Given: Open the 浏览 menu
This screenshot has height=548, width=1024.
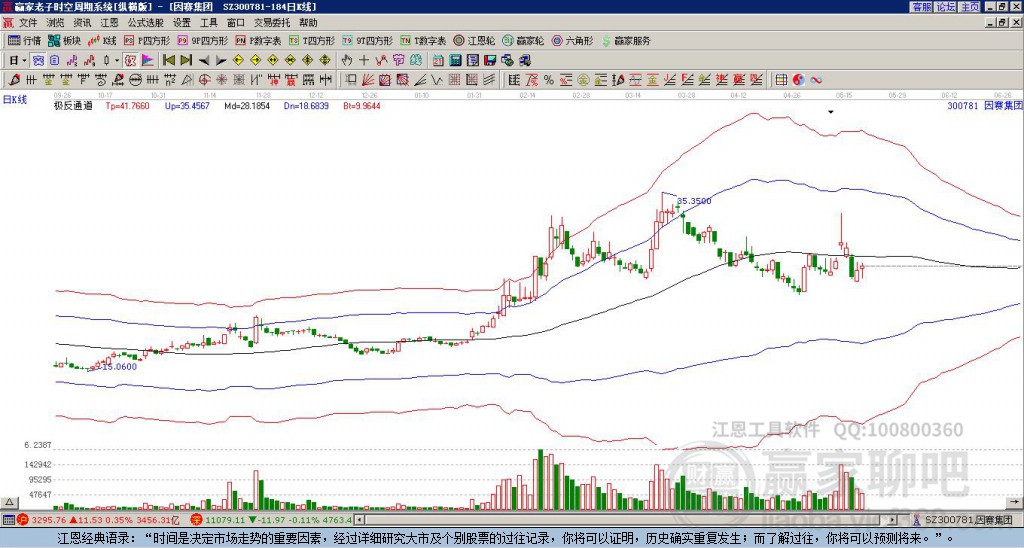Looking at the screenshot, I should (56, 23).
